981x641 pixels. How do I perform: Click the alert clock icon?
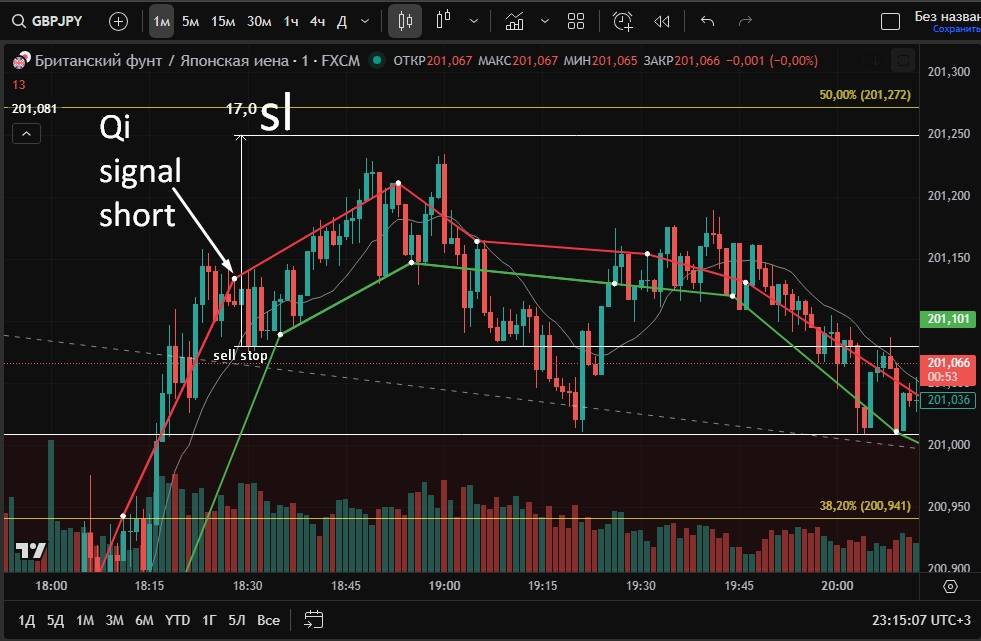(x=623, y=21)
